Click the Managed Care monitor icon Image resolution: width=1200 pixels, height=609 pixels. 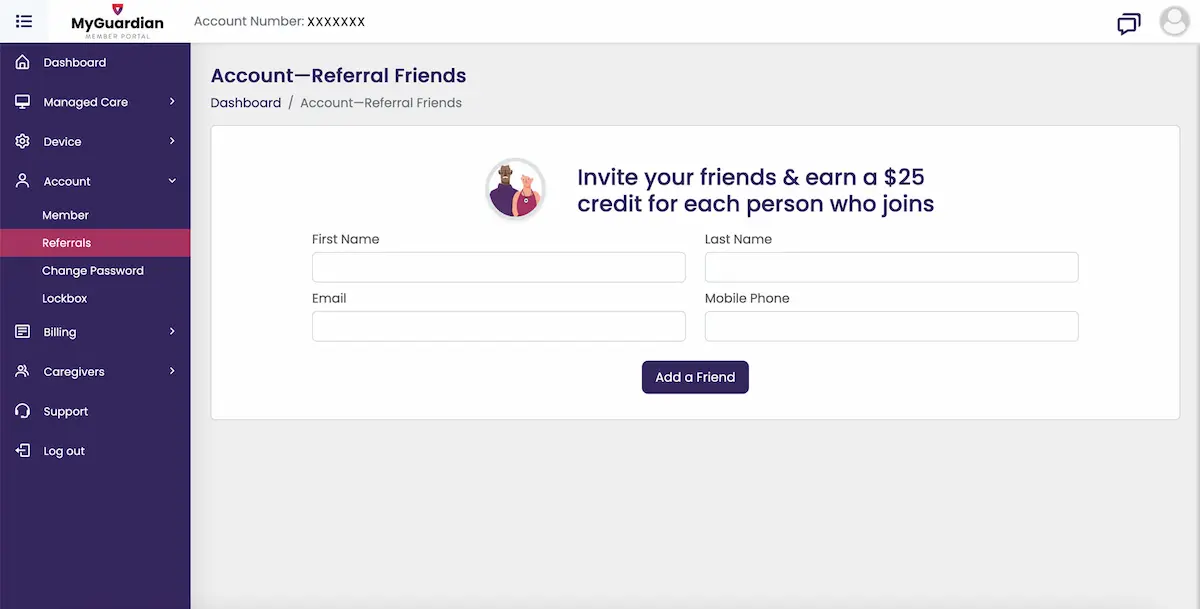(23, 102)
